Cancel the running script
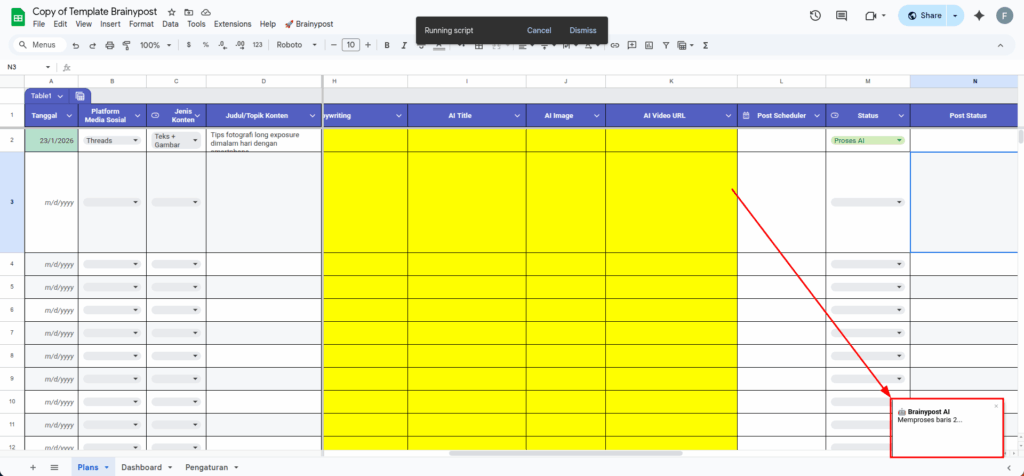The height and width of the screenshot is (476, 1024). click(x=539, y=30)
